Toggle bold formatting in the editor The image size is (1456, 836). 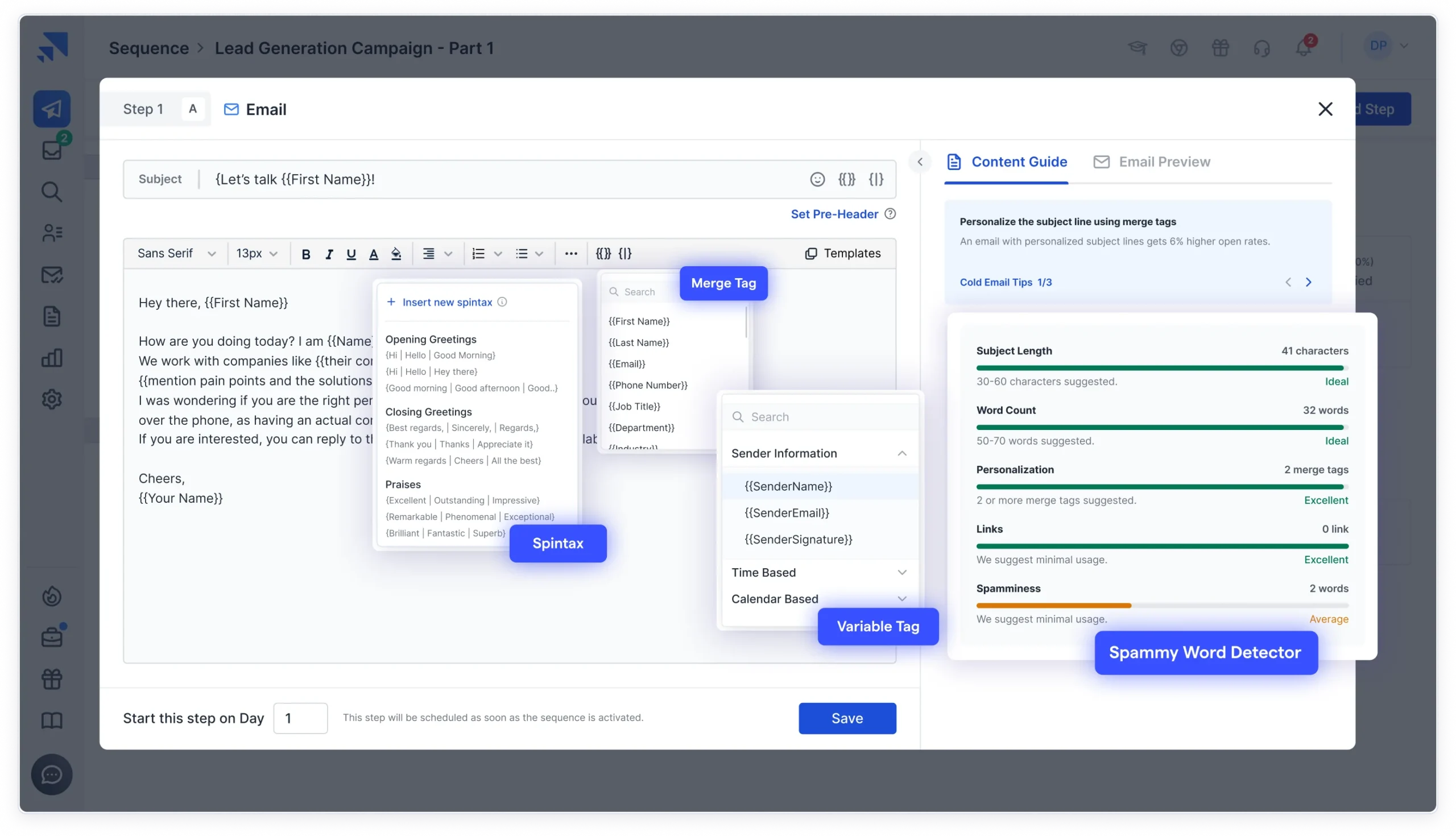point(306,253)
